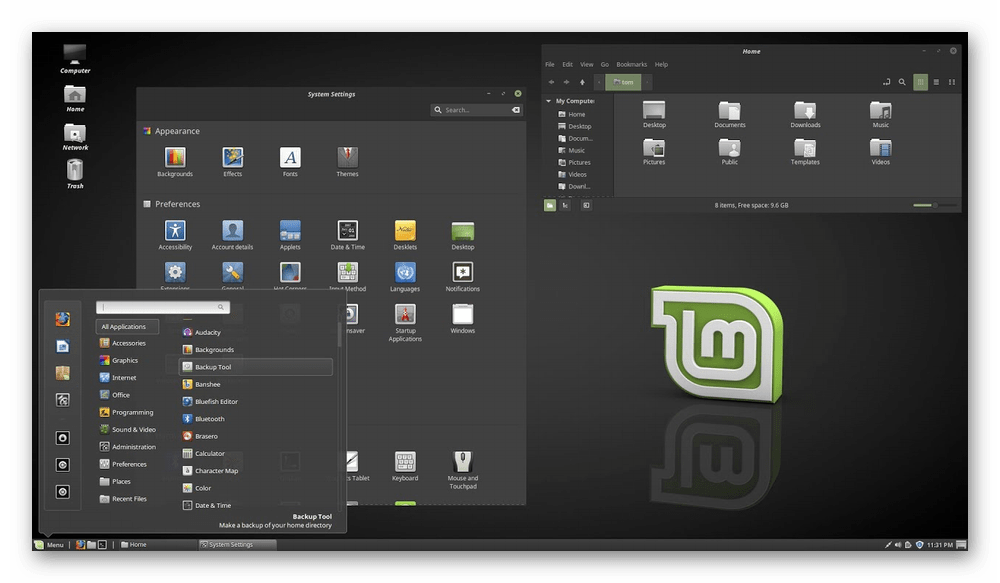Adjust the file manager zoom slider
The image size is (1000, 583).
click(934, 205)
